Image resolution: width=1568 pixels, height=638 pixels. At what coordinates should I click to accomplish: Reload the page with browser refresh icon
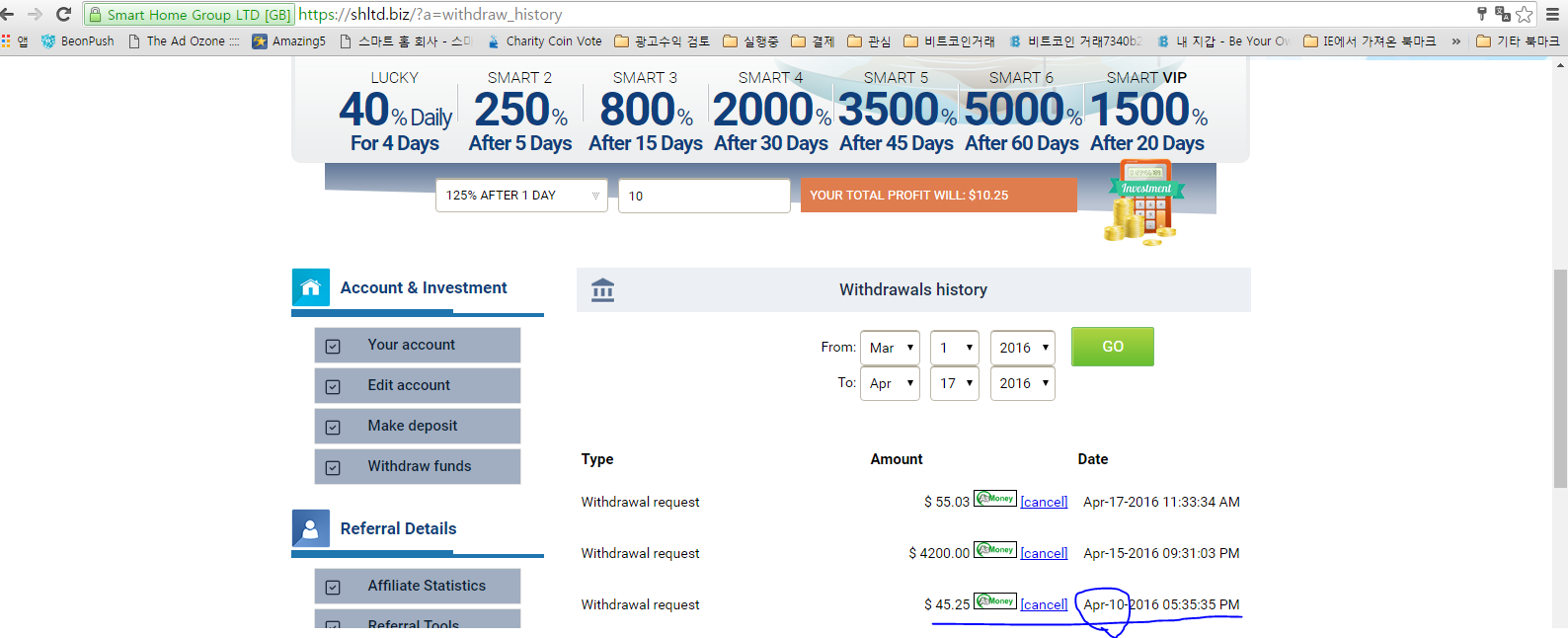(x=64, y=14)
